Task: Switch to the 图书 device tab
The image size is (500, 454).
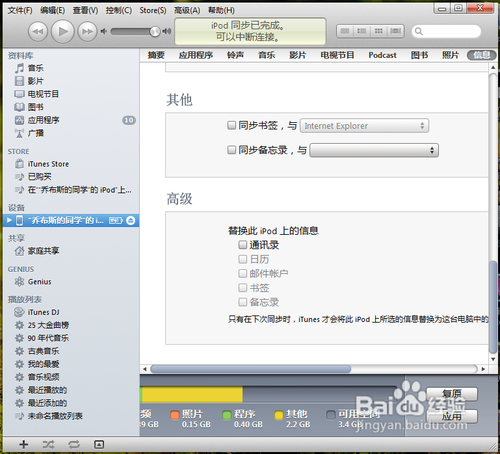Action: [419, 55]
